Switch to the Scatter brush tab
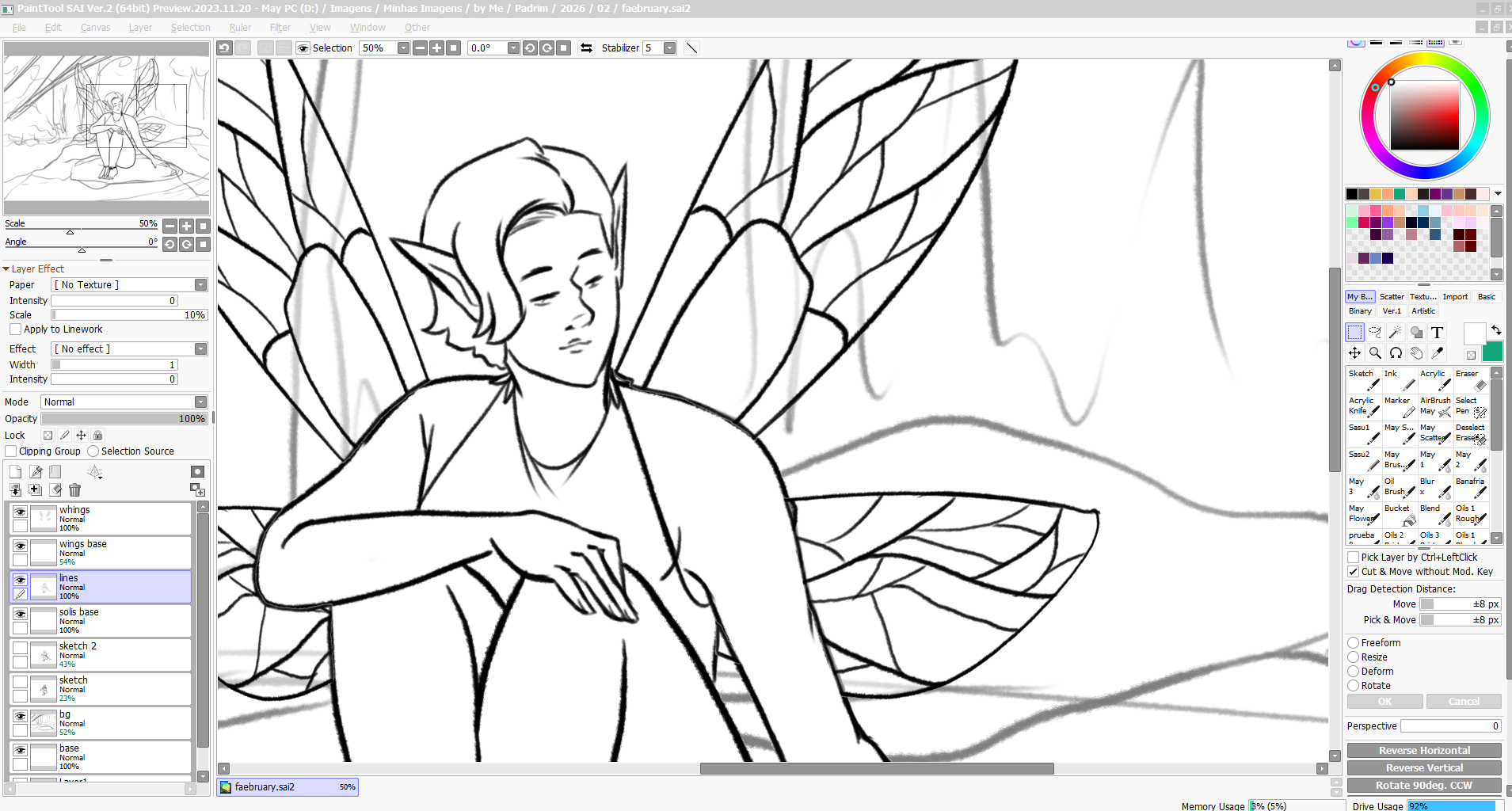This screenshot has height=811, width=1512. 1392,297
